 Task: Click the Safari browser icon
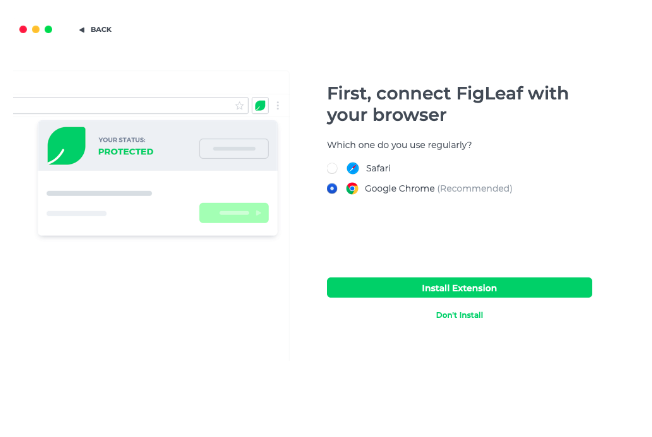point(352,168)
